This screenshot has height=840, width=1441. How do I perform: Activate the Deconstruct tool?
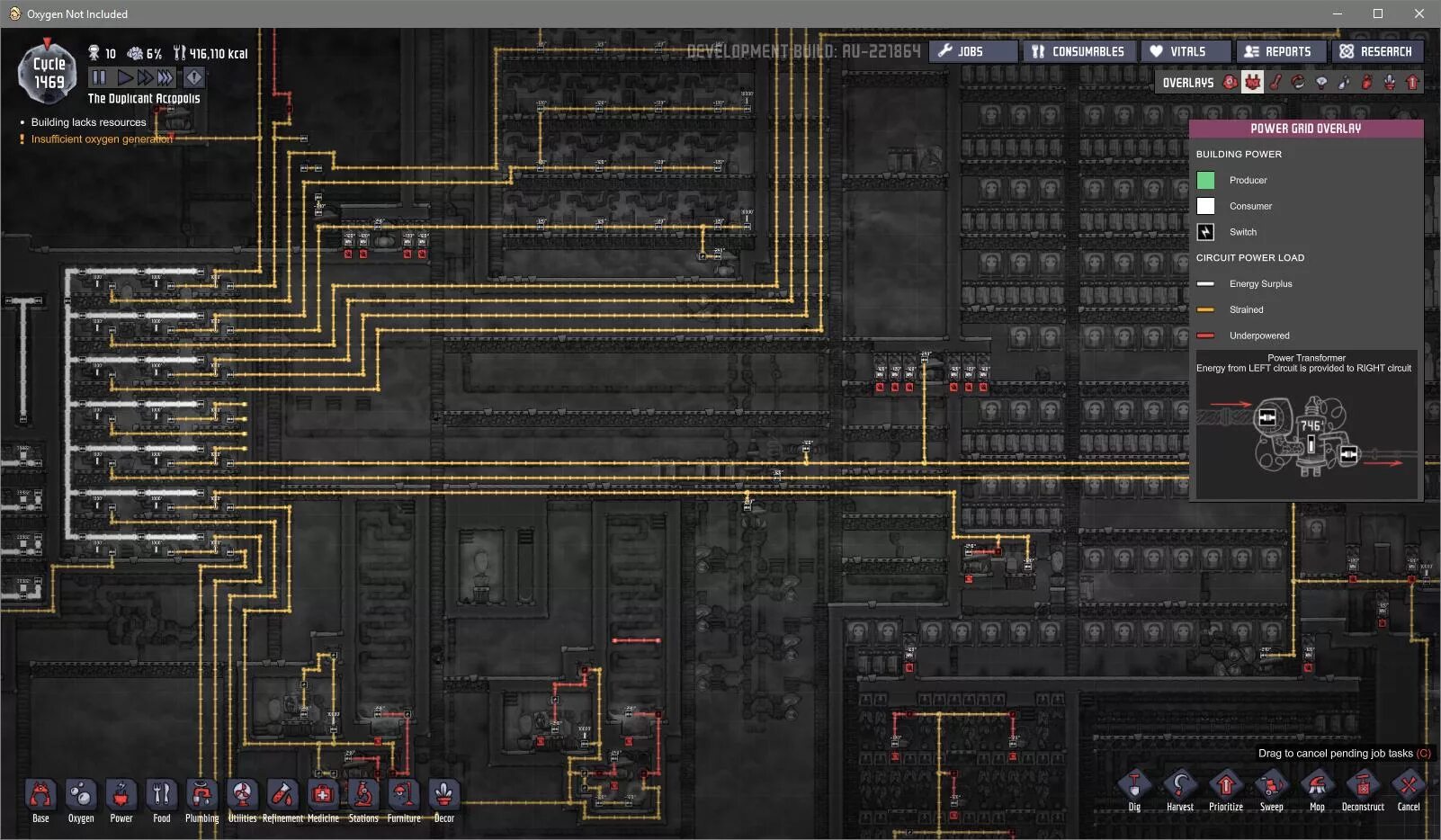point(1363,791)
